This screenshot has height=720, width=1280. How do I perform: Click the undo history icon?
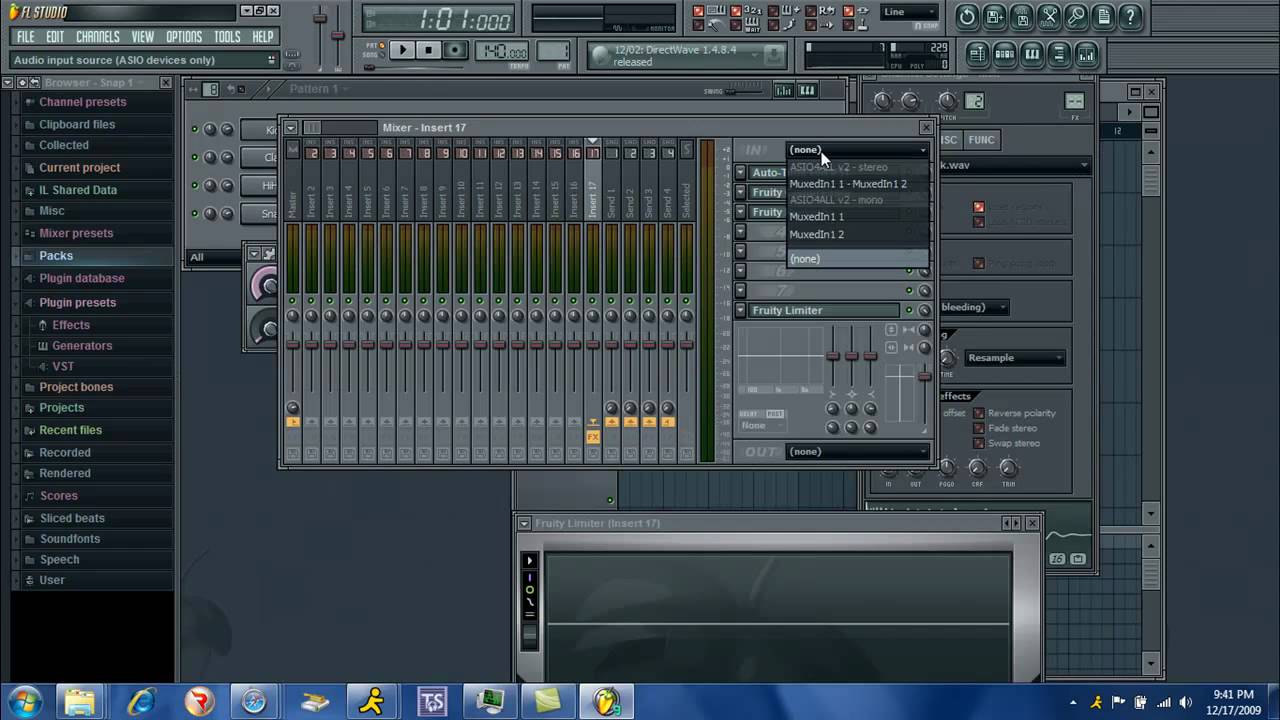tap(967, 17)
